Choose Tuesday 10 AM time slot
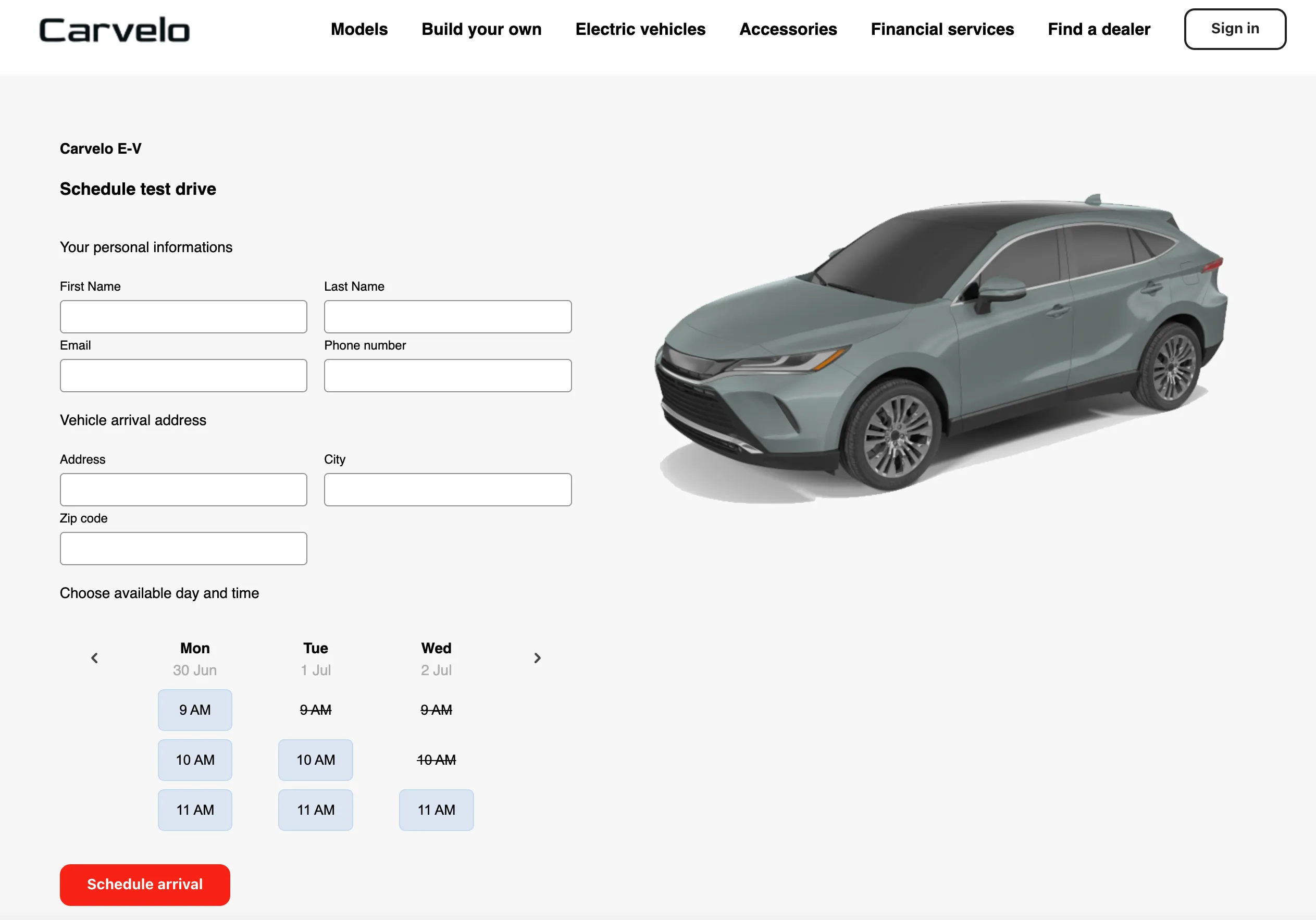The image size is (1316, 920). pos(316,760)
